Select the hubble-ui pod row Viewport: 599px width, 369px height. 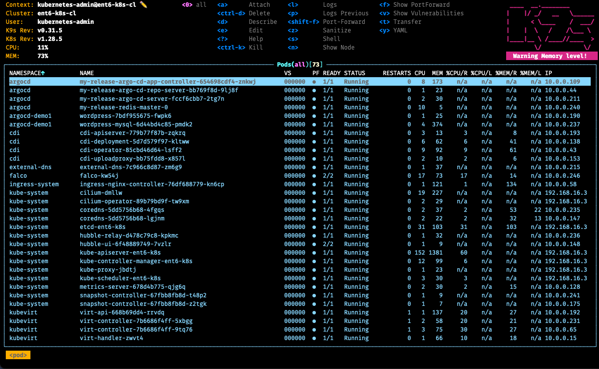coord(300,244)
